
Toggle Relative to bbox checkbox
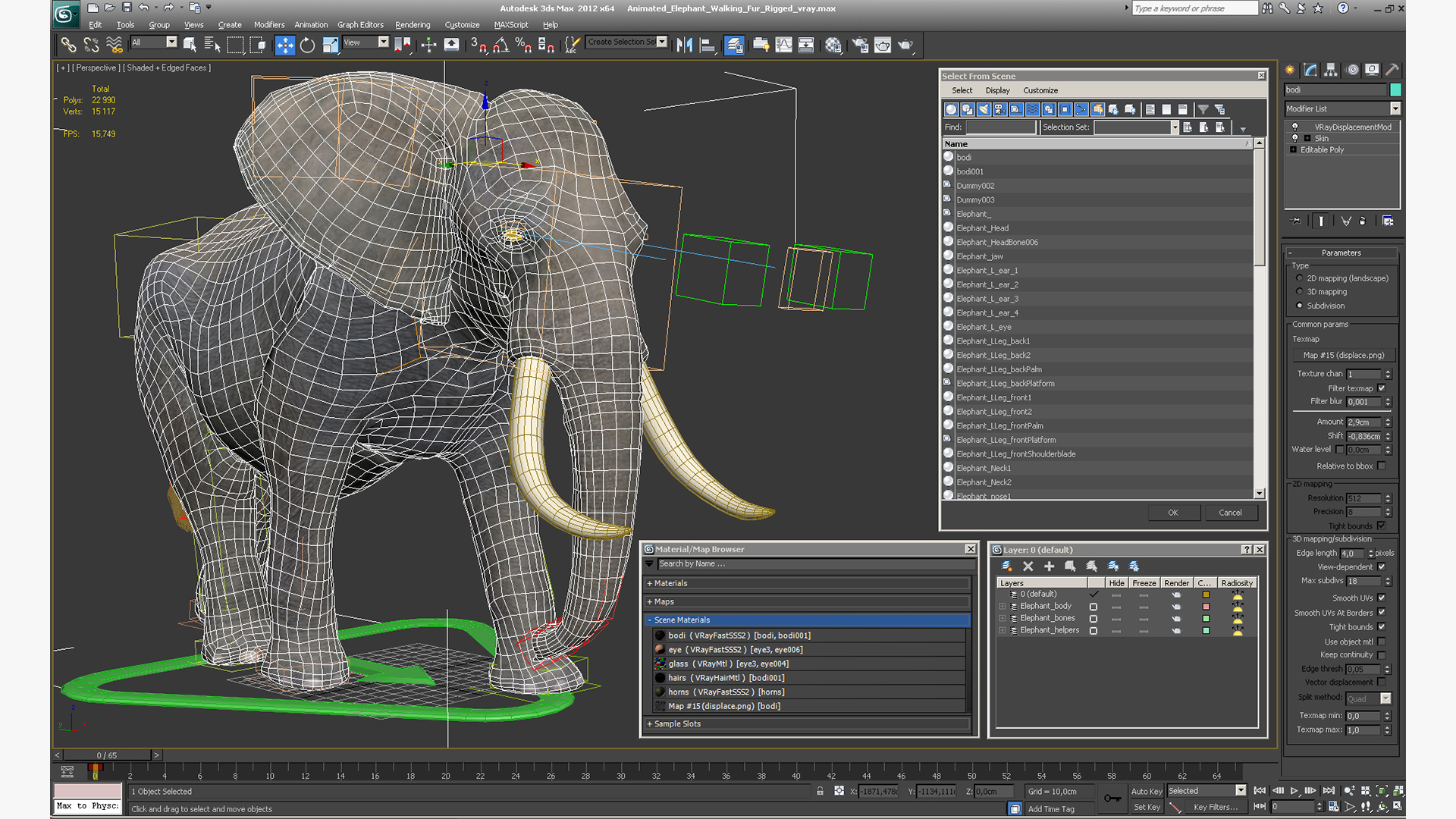1381,466
